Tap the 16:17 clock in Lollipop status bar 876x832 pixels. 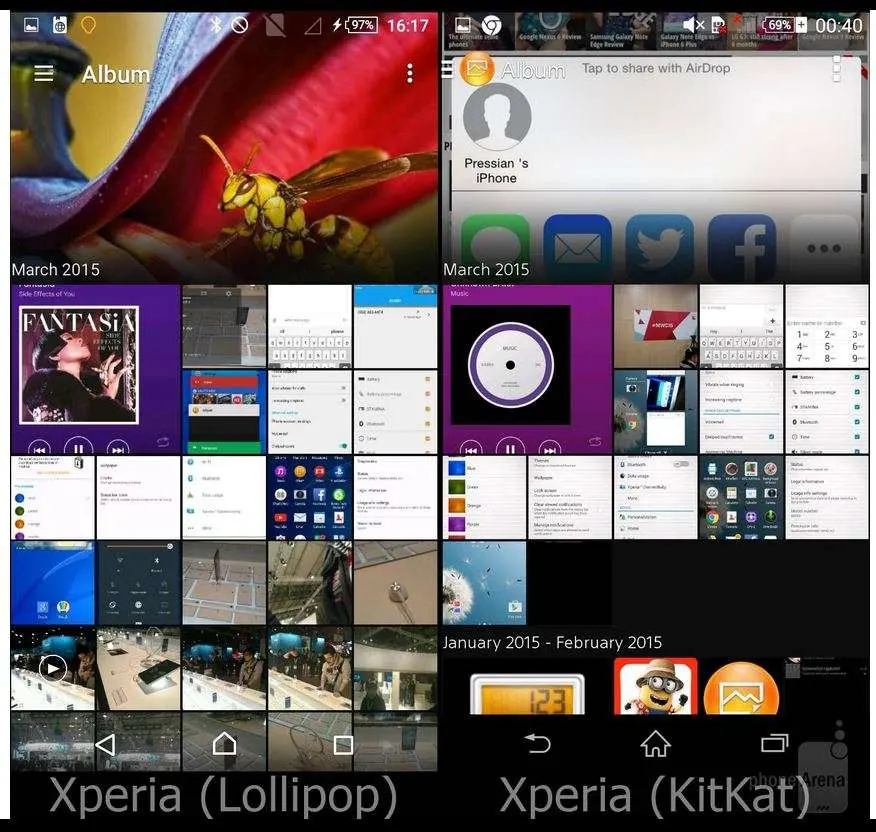(407, 26)
